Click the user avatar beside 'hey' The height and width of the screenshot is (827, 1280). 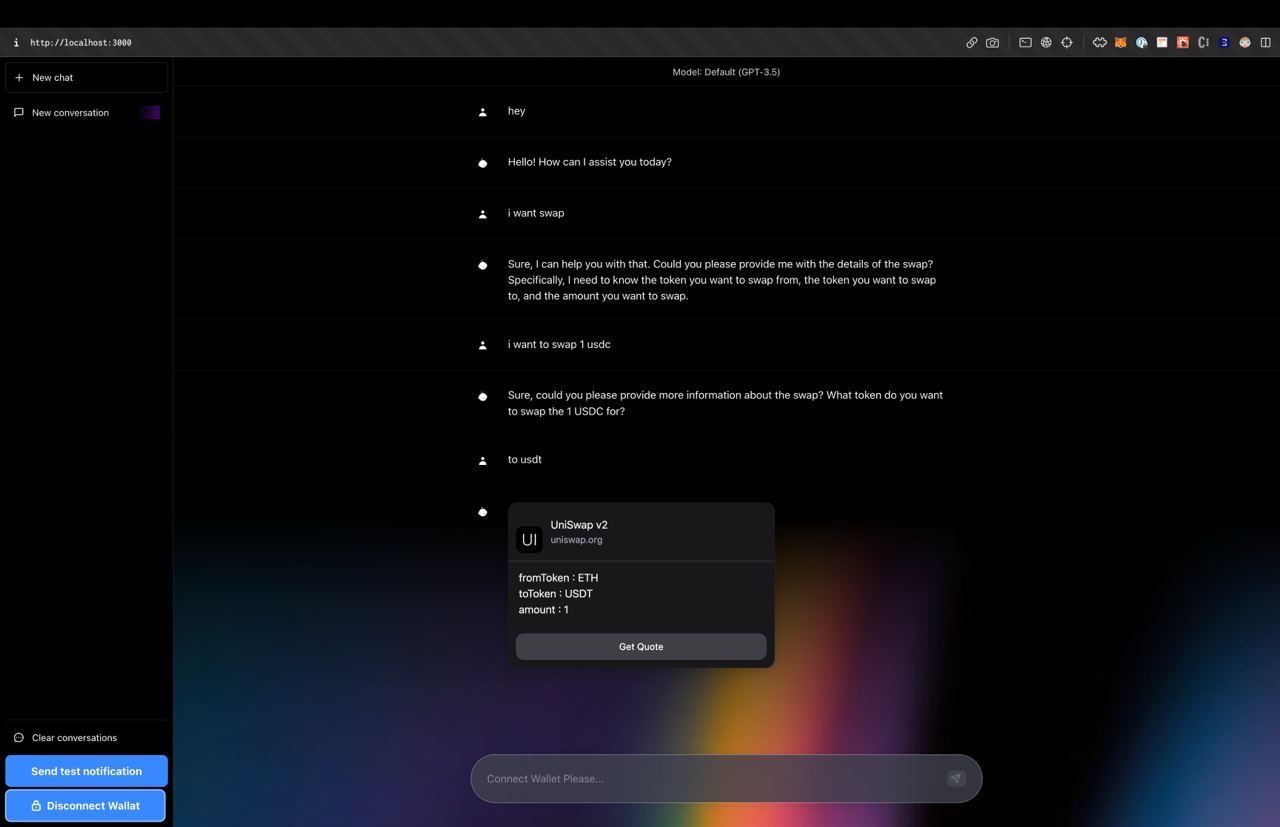tap(482, 112)
